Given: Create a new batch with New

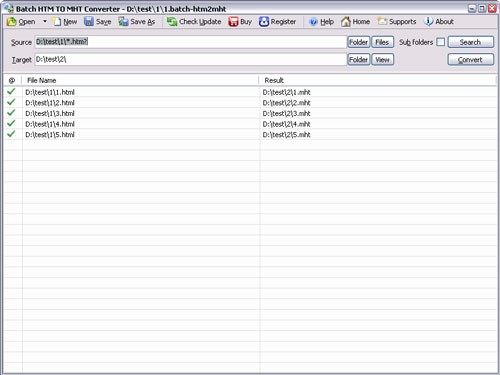Looking at the screenshot, I should [65, 22].
